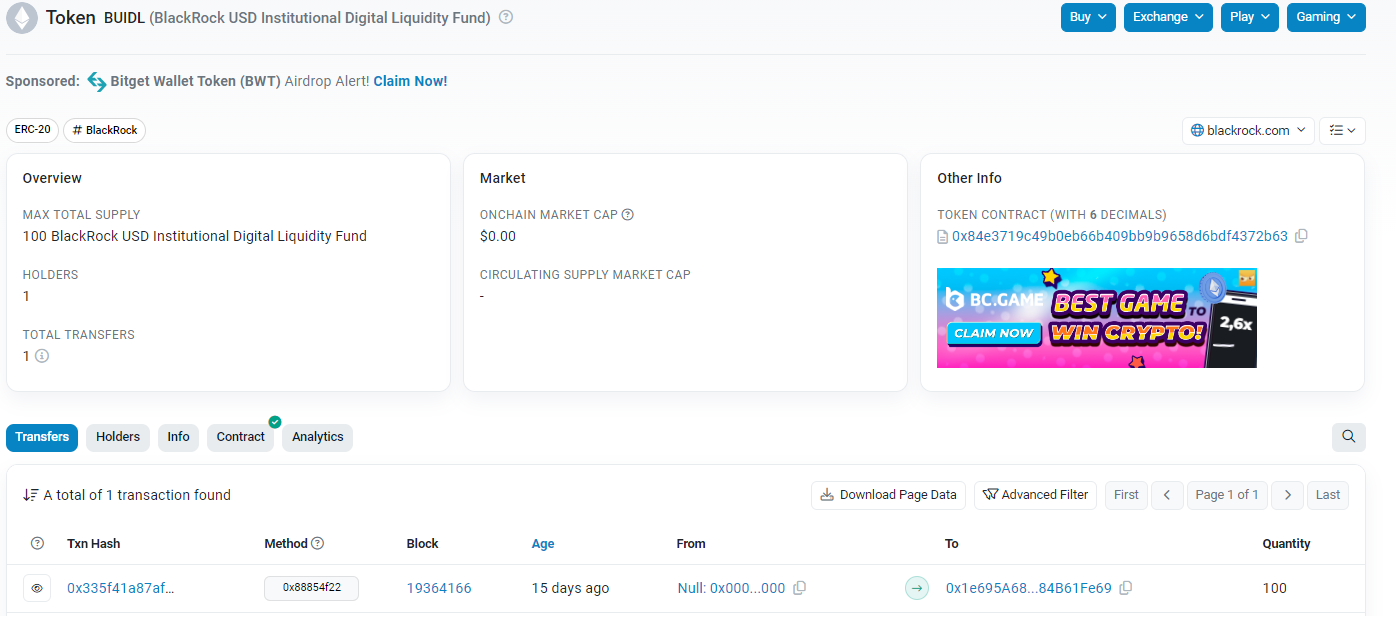Switch to the Analytics tab

coord(318,437)
